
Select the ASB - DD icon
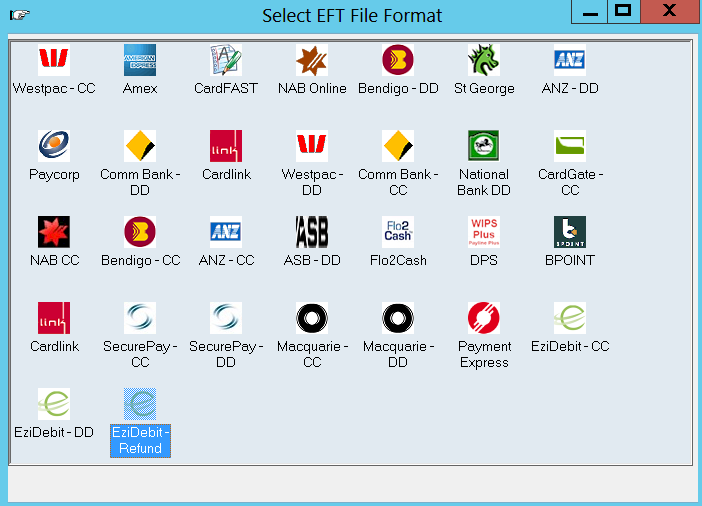click(x=312, y=232)
